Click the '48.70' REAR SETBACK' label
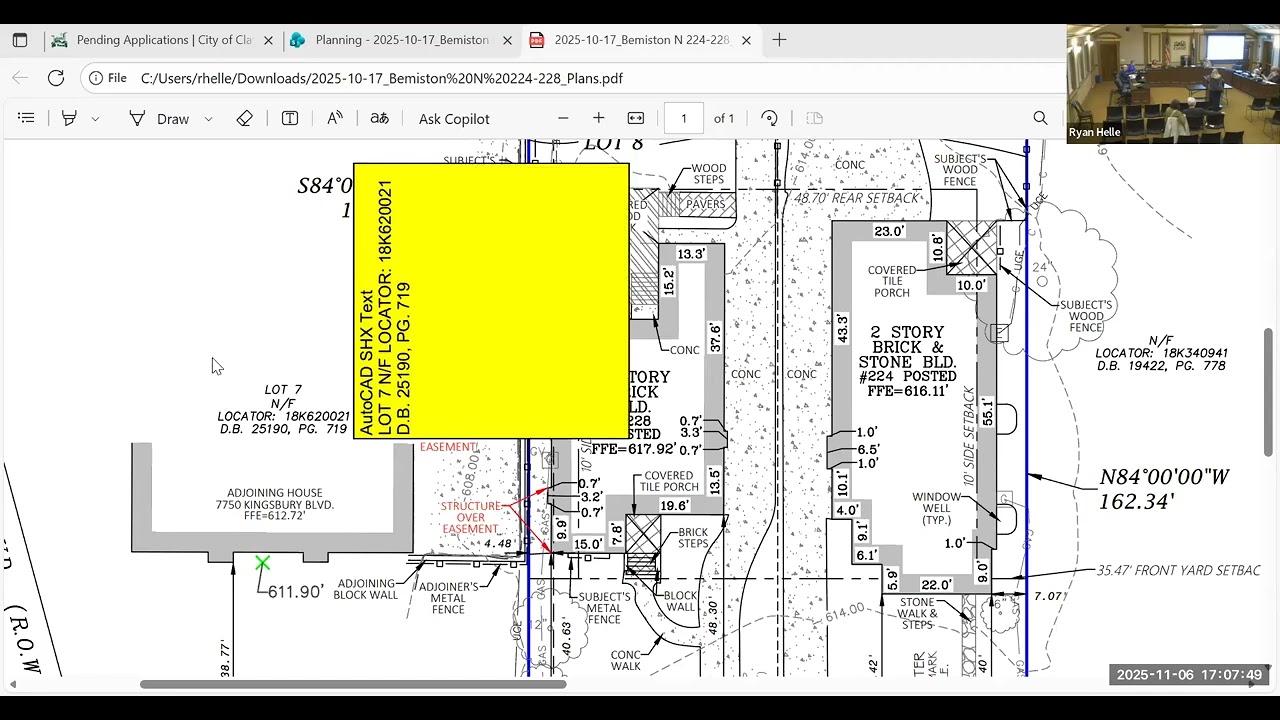Screen dimensions: 1280x720 point(856,198)
